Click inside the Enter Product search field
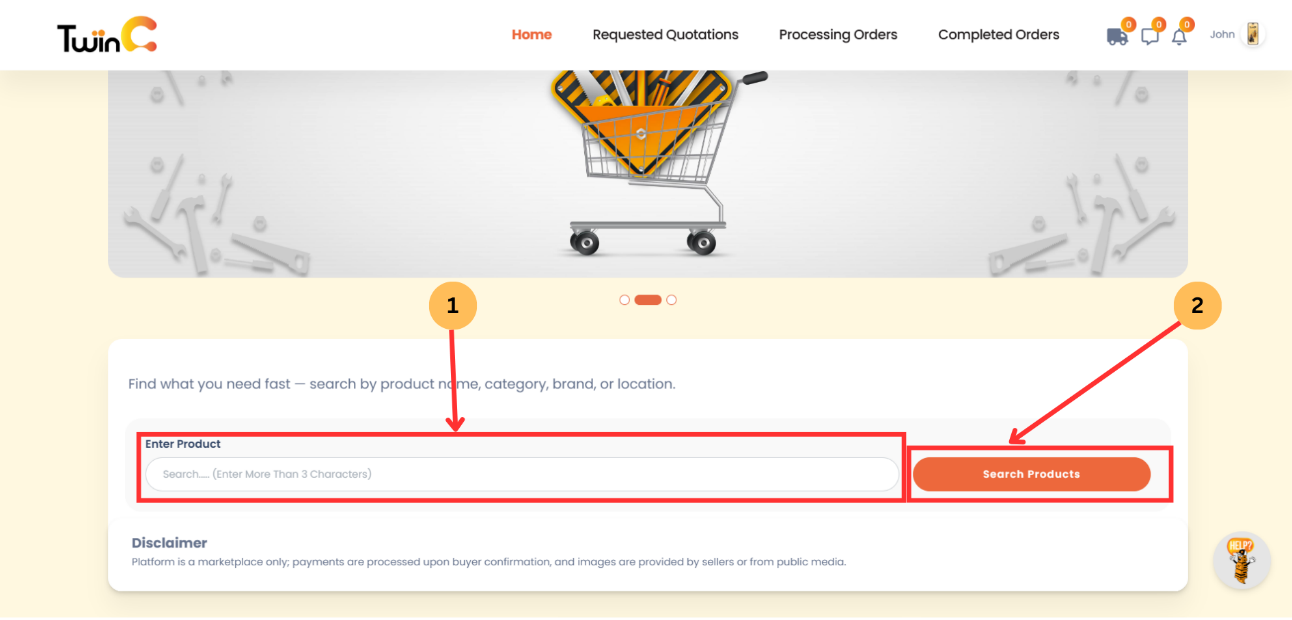The width and height of the screenshot is (1292, 620). point(521,474)
